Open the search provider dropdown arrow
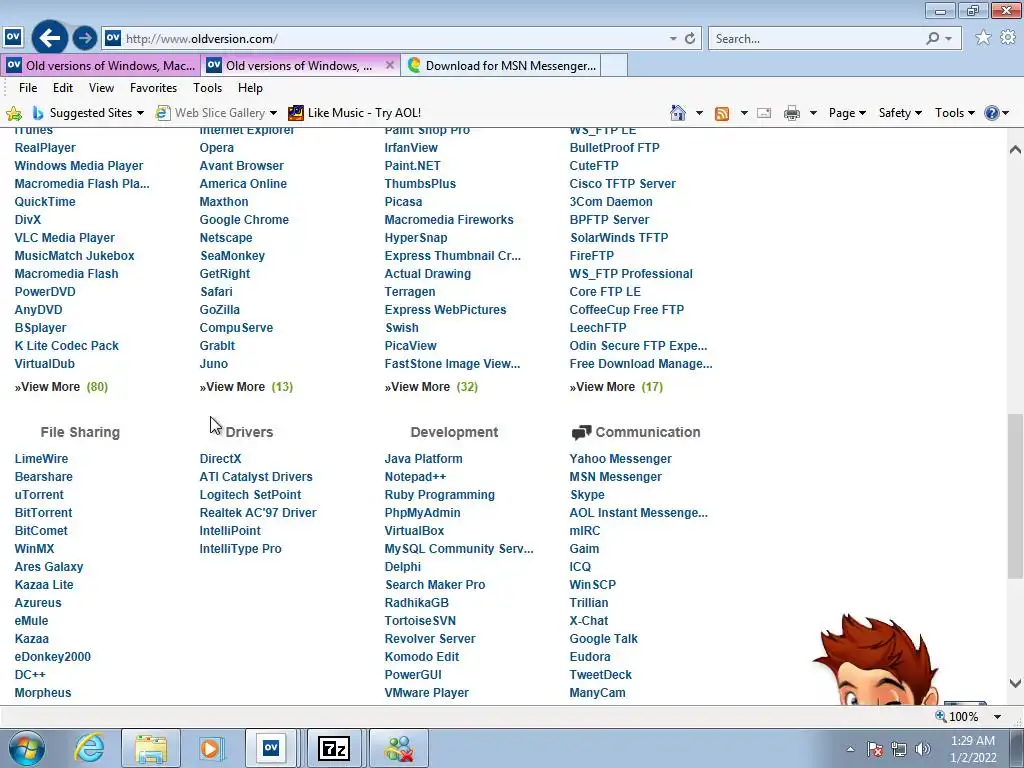 click(x=948, y=39)
